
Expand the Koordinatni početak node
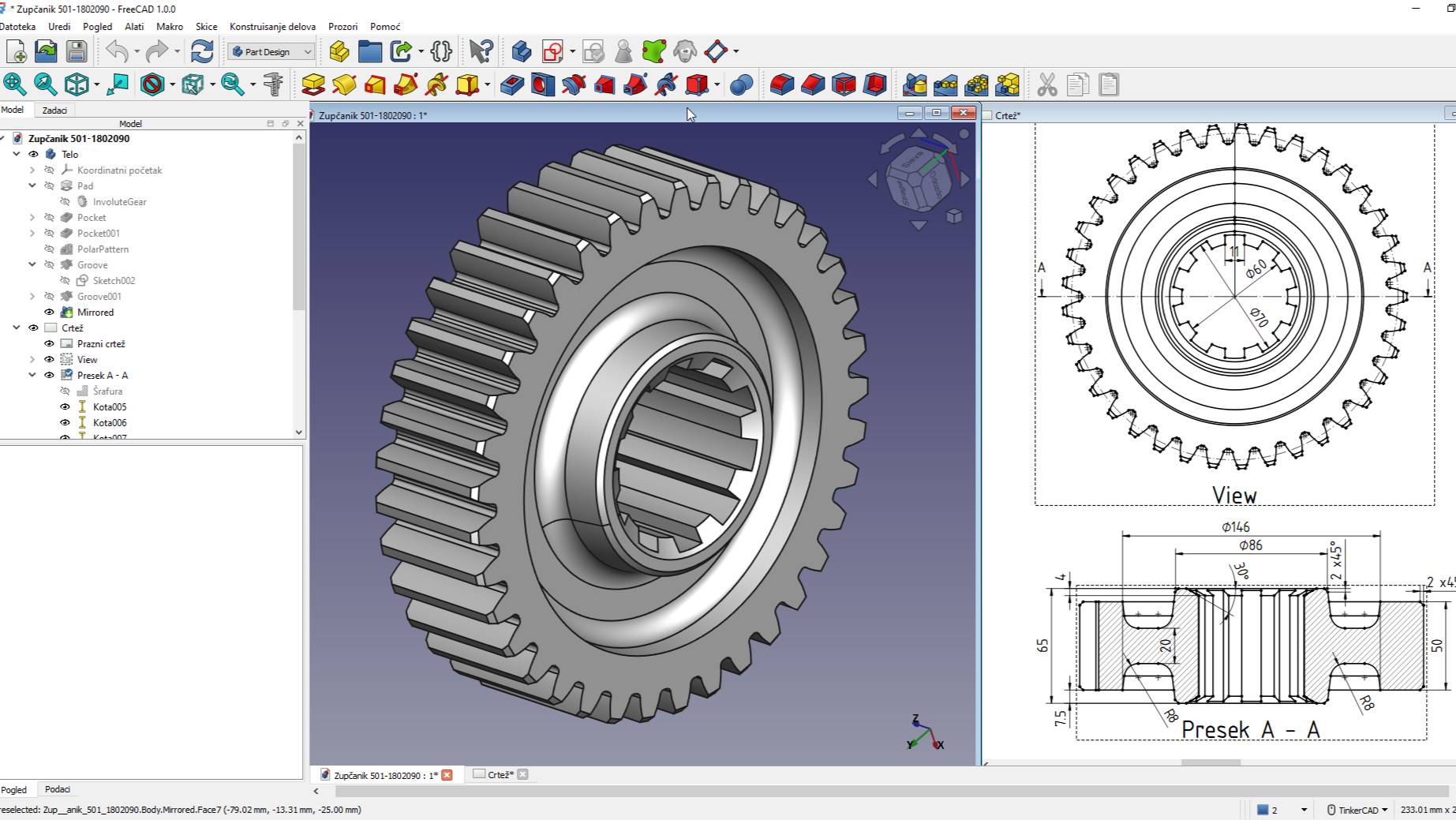click(32, 170)
